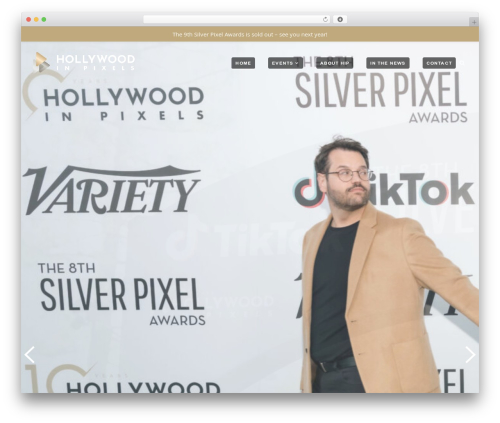Advance to next slide with right arrow
500x423 pixels.
[470, 355]
